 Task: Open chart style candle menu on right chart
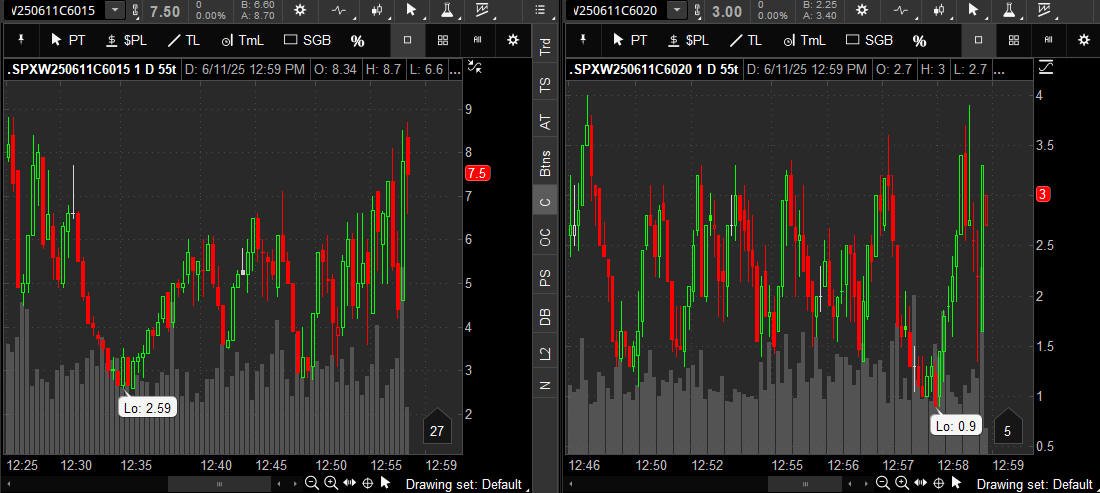[x=941, y=10]
